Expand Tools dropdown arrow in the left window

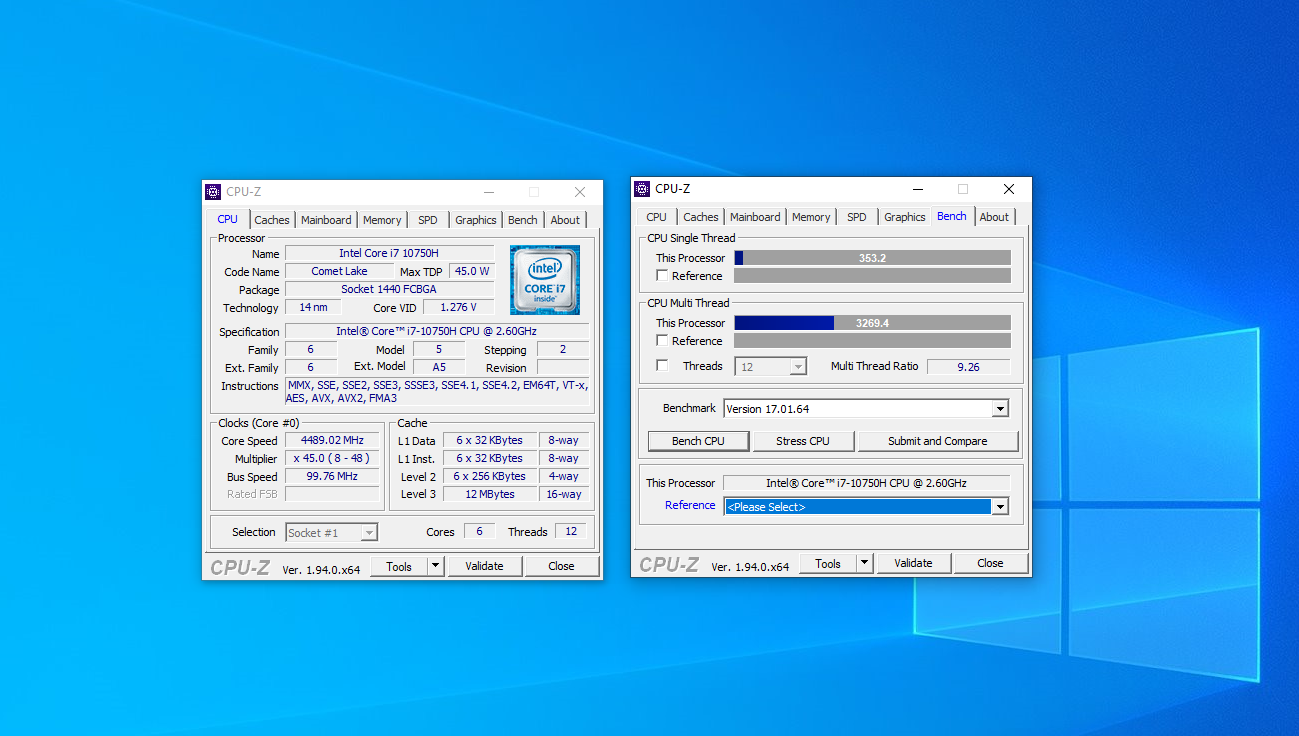[x=435, y=566]
